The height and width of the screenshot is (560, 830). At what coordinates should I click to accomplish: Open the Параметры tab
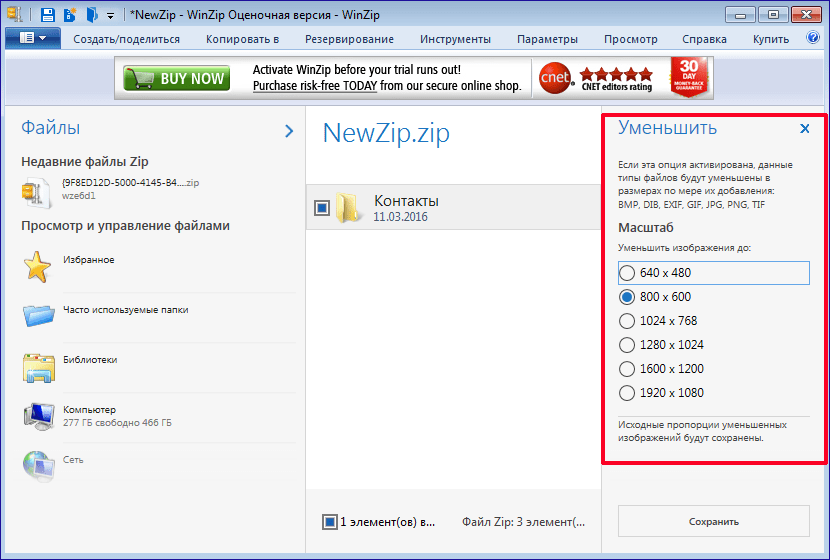(547, 39)
